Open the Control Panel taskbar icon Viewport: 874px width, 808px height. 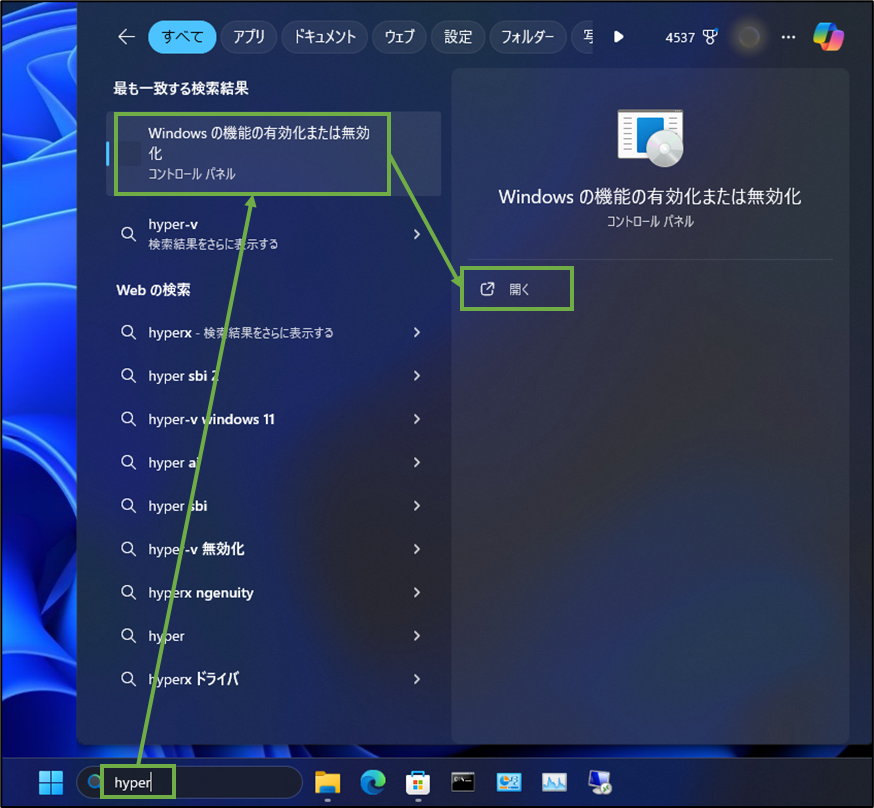508,782
